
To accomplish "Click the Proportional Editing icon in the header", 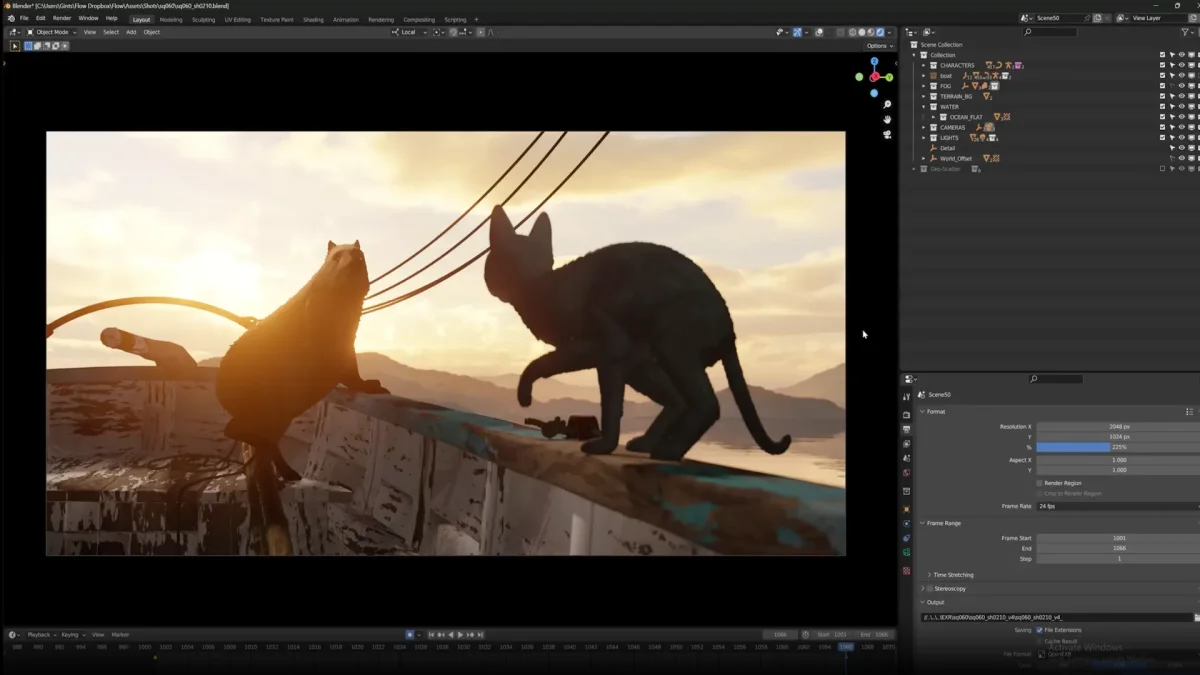I will click(x=481, y=31).
